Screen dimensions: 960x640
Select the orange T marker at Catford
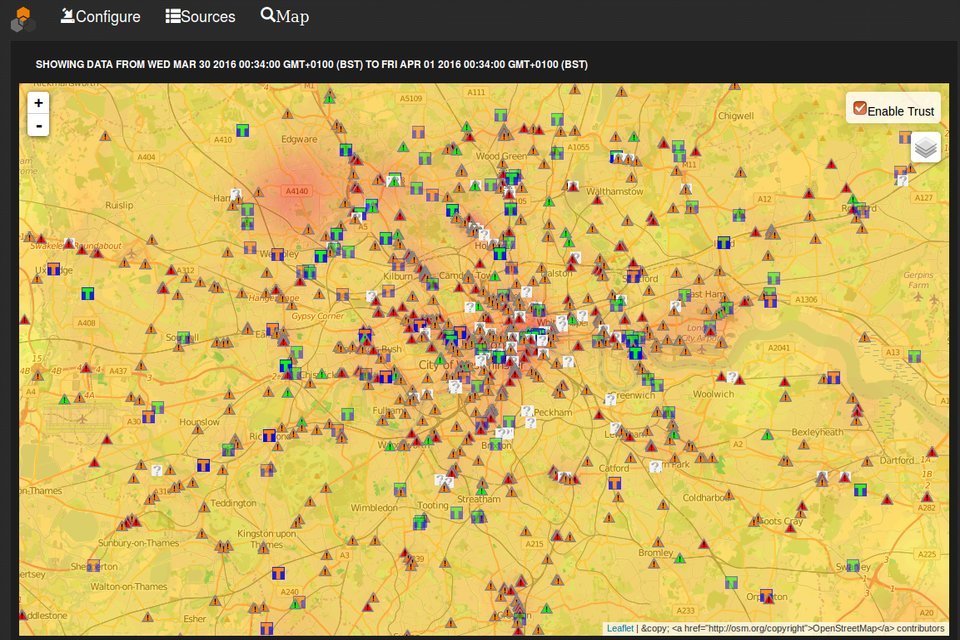coord(615,483)
